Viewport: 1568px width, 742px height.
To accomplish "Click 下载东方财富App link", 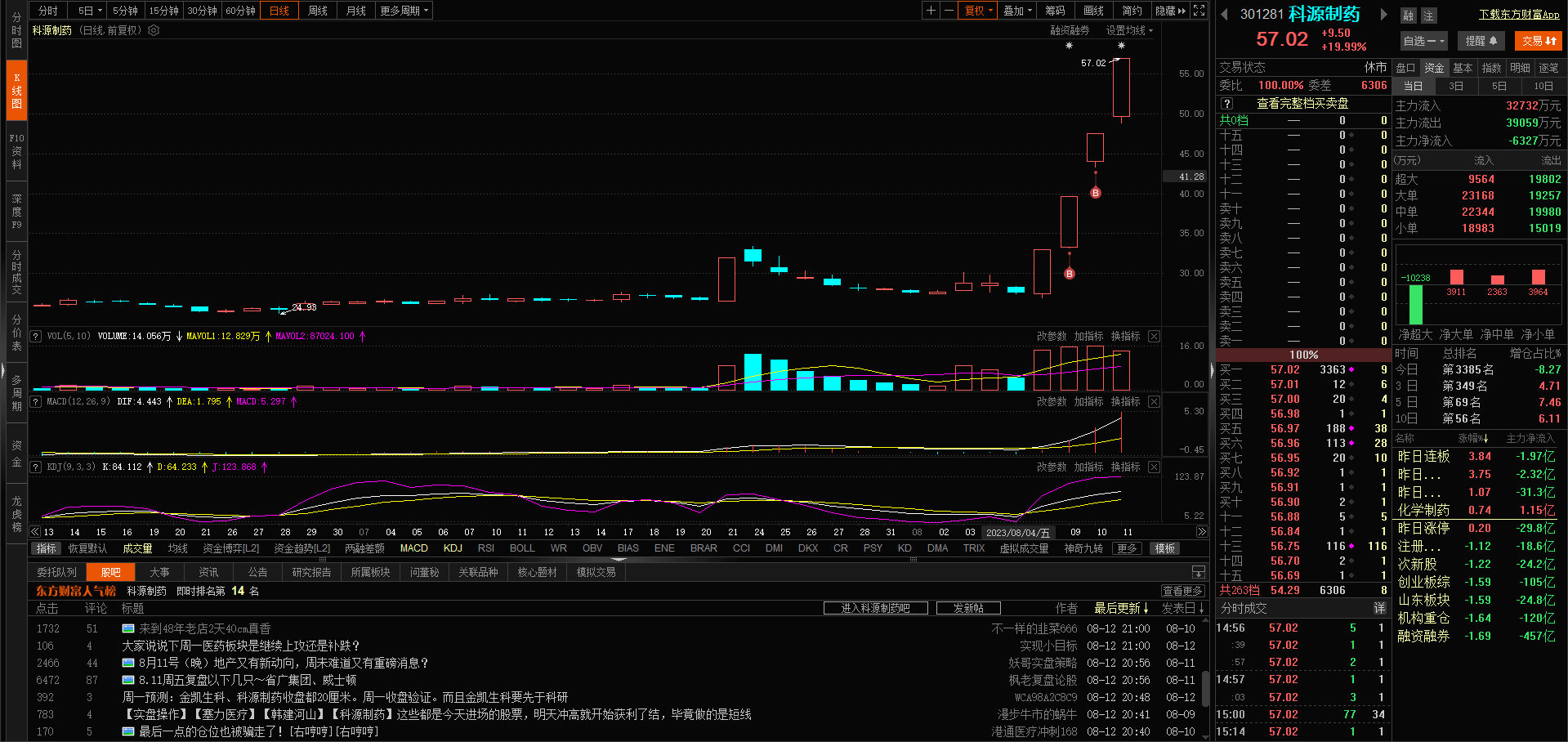I will click(x=1519, y=15).
